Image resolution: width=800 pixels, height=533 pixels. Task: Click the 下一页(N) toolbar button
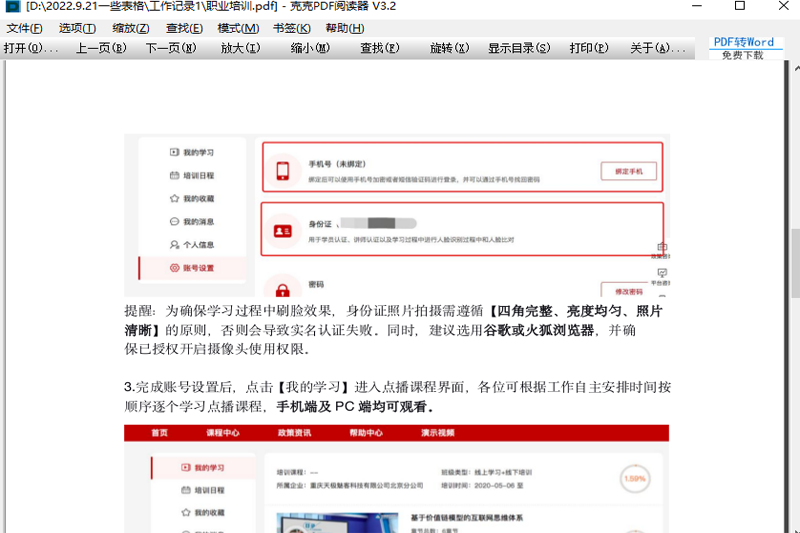tap(172, 48)
